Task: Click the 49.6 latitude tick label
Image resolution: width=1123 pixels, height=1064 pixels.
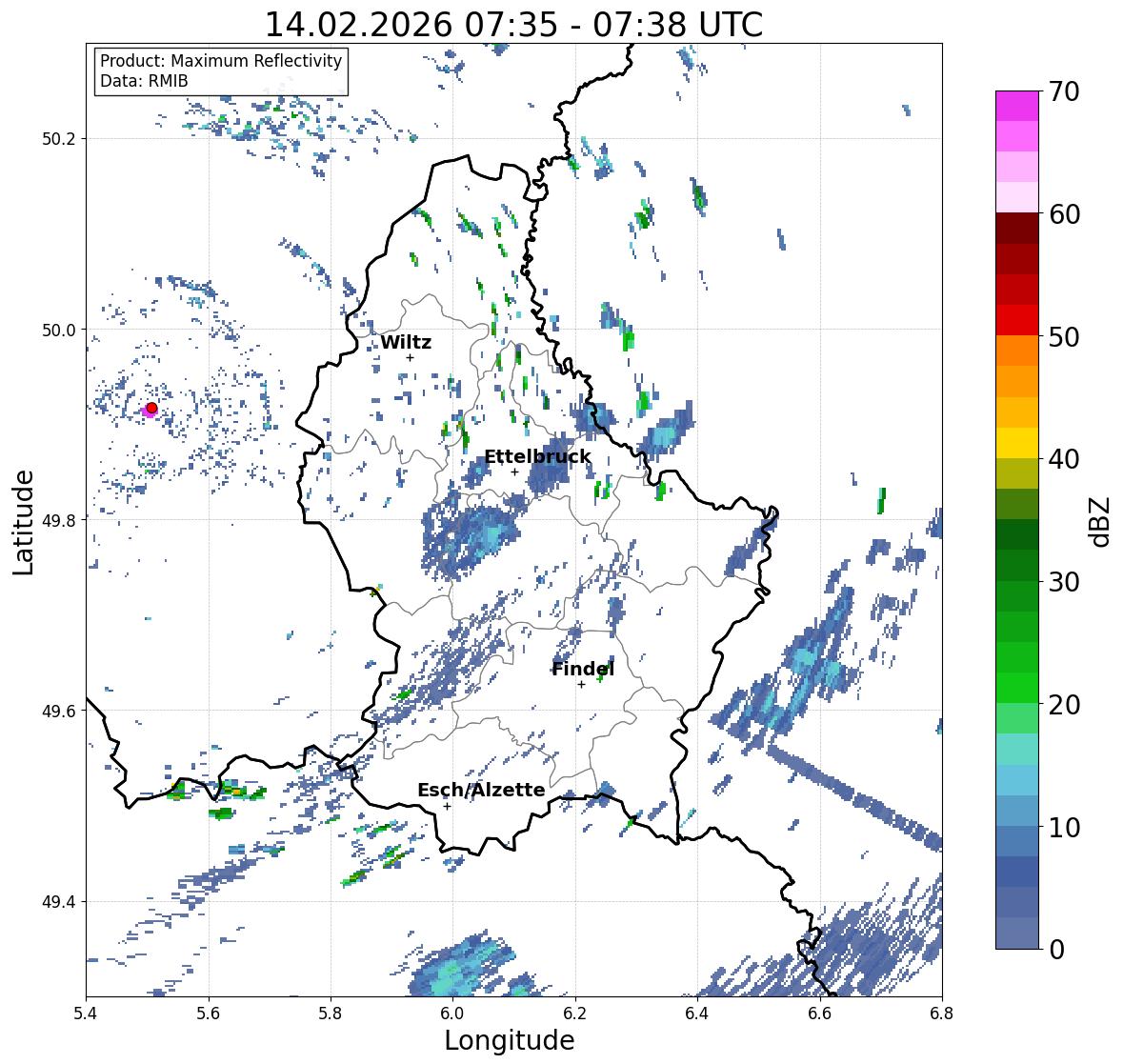Action: tap(59, 711)
